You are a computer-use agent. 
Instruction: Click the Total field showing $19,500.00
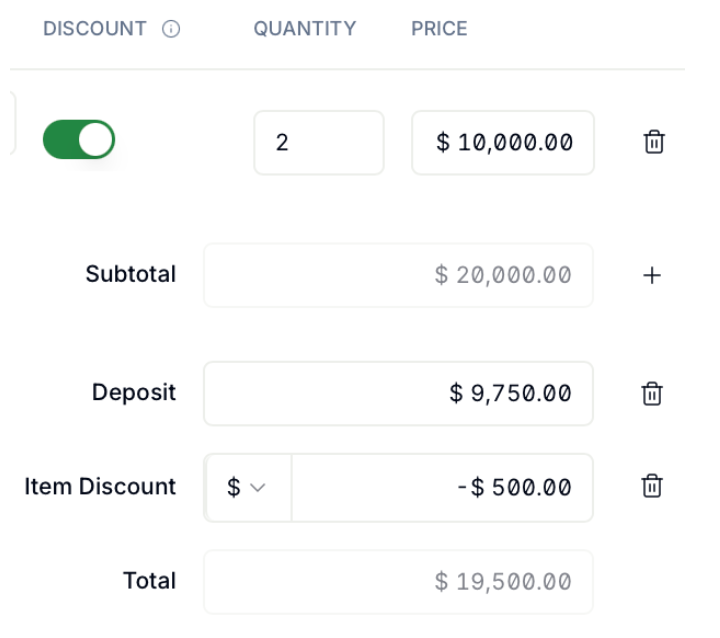pyautogui.click(x=399, y=582)
